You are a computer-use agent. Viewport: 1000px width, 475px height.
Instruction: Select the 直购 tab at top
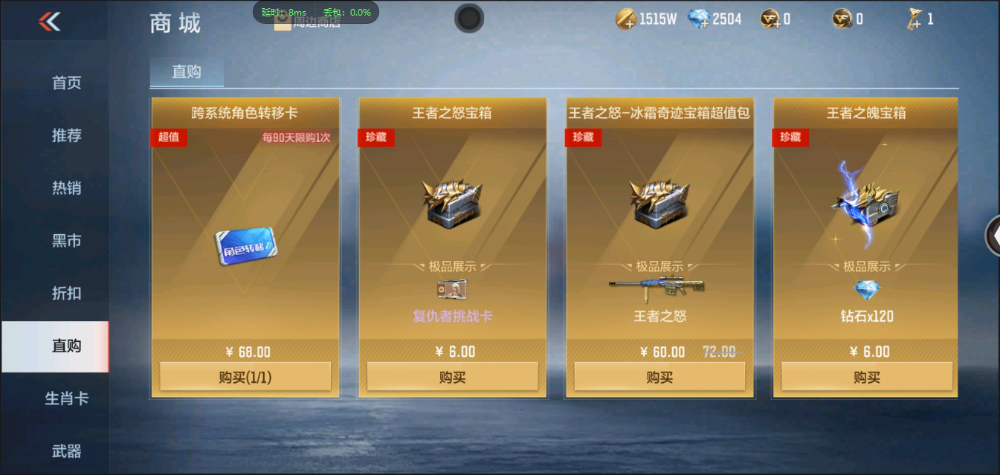click(x=187, y=72)
